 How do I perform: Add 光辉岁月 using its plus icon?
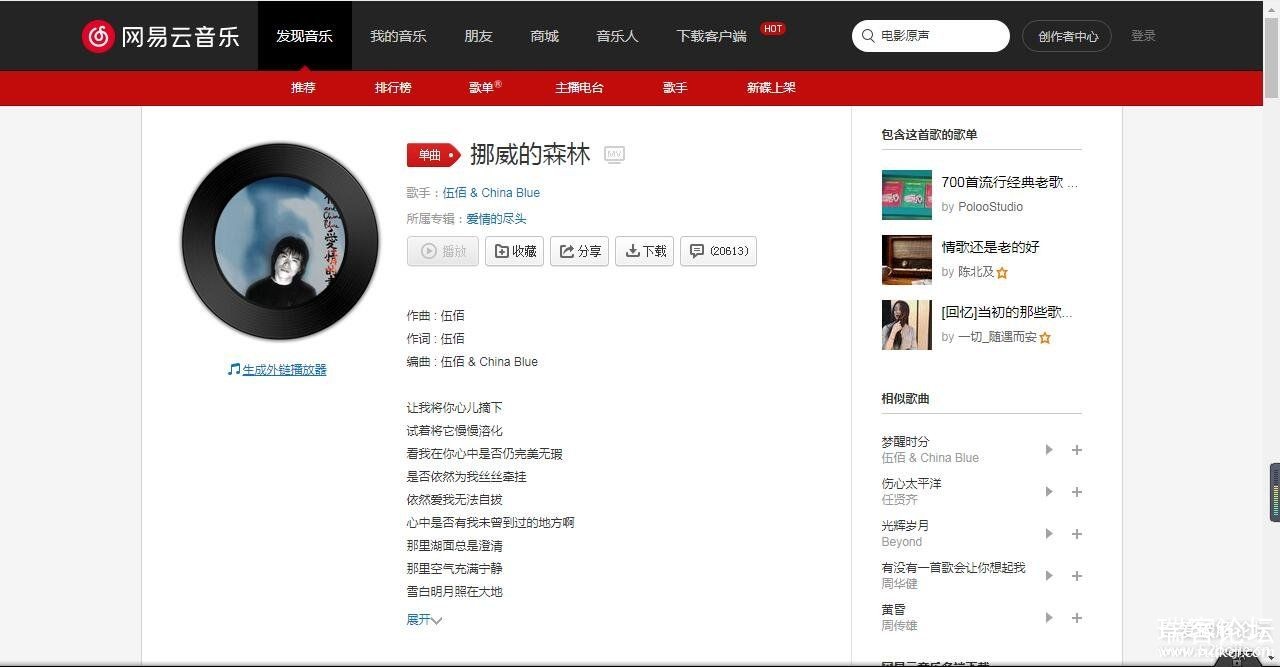click(x=1077, y=534)
